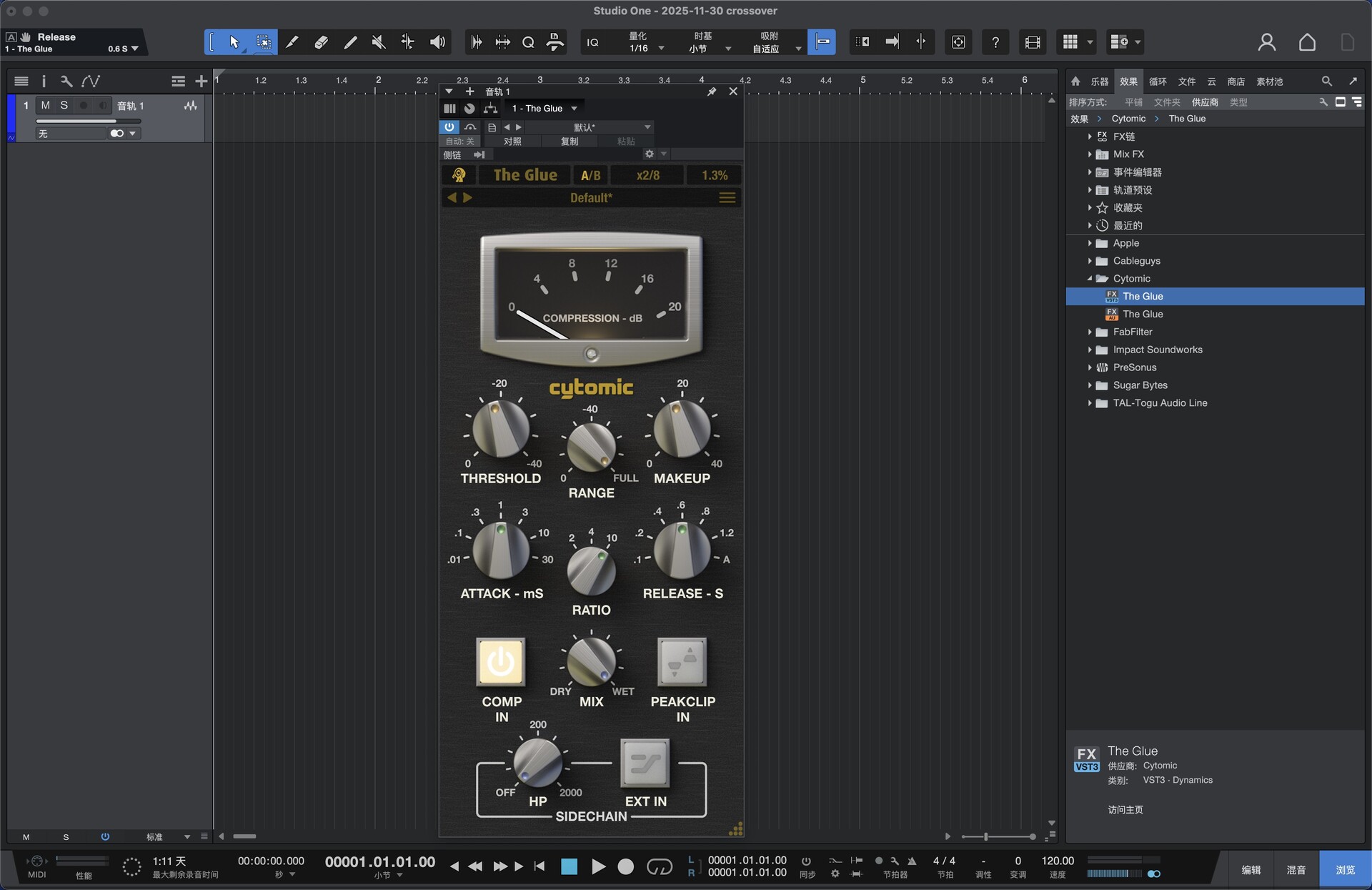The width and height of the screenshot is (1372, 890).
Task: Toggle the PEAKCLIP IN button
Action: (x=682, y=662)
